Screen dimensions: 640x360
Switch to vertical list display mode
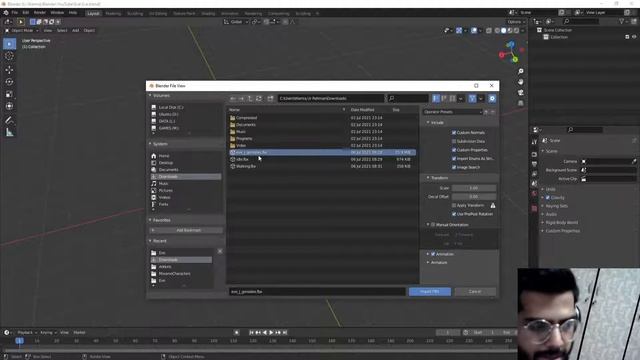click(x=436, y=98)
